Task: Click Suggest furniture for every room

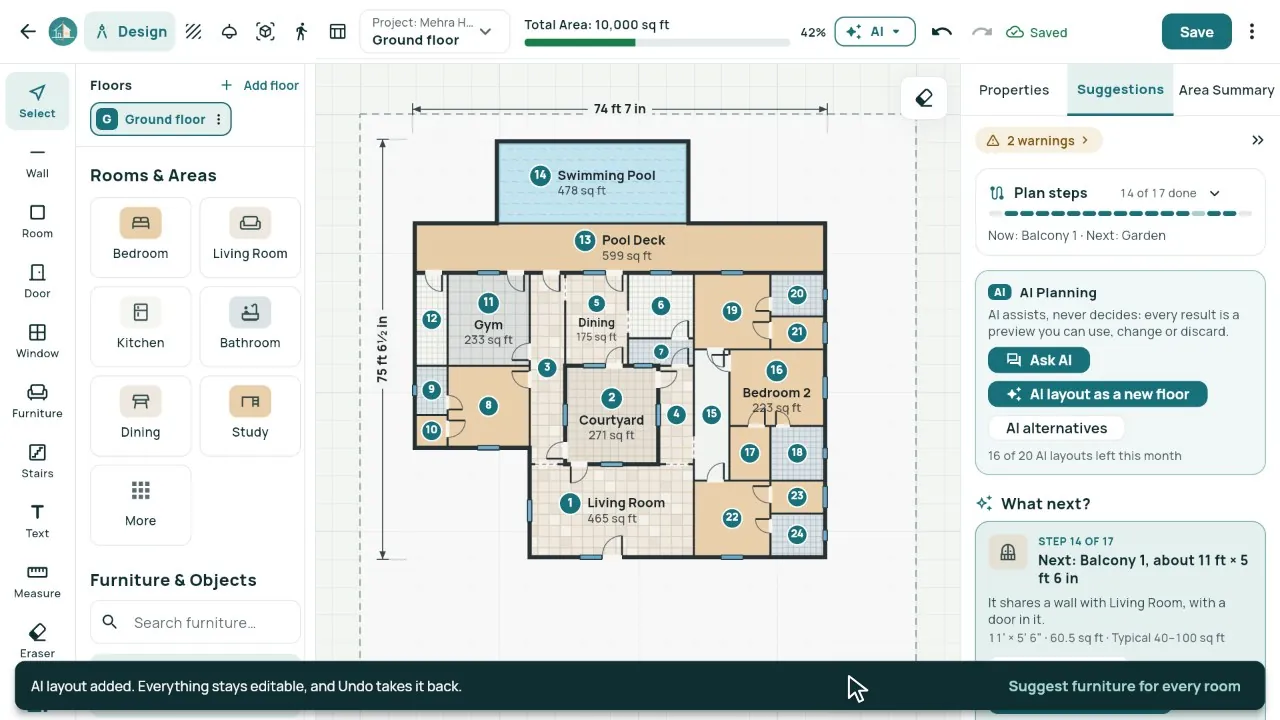Action: [x=1124, y=686]
